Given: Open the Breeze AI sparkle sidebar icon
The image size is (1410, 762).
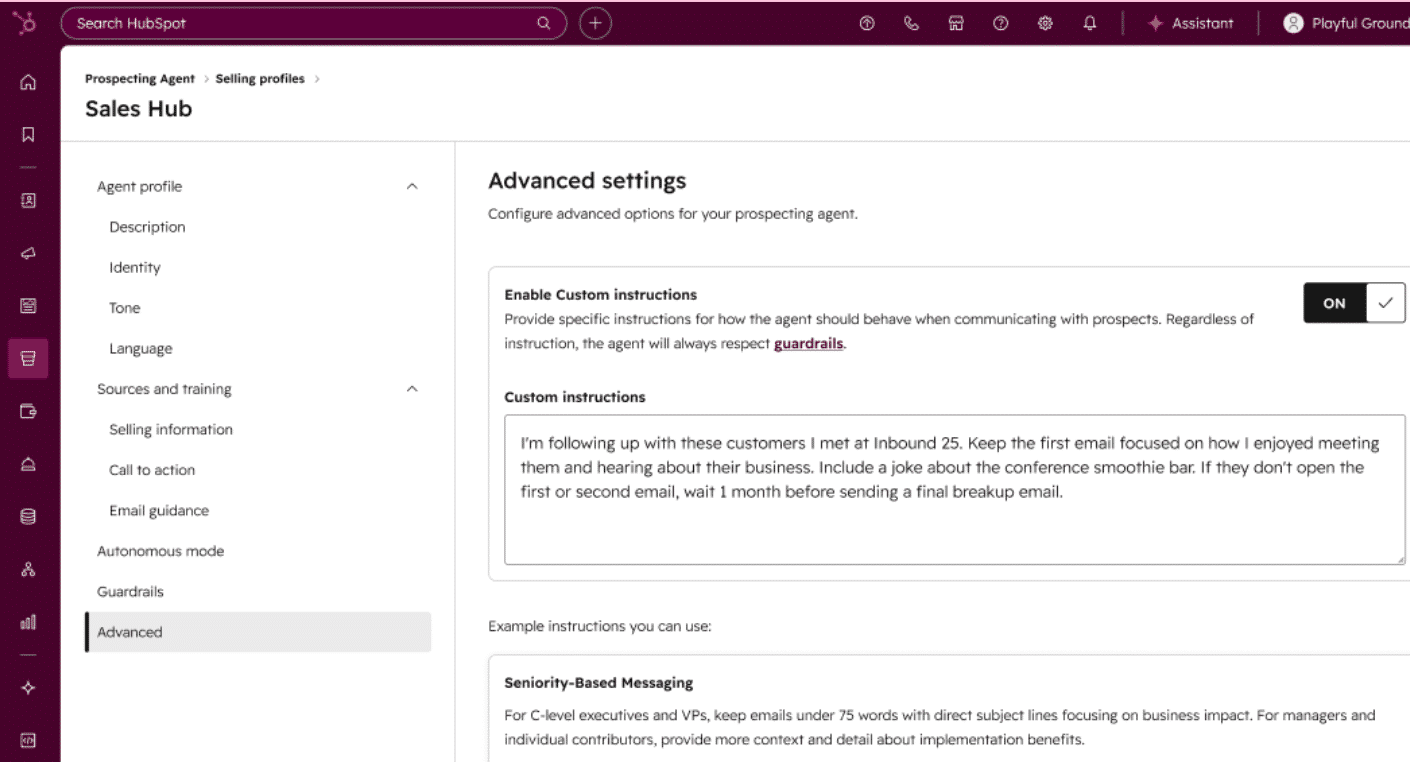Looking at the screenshot, I should 28,688.
